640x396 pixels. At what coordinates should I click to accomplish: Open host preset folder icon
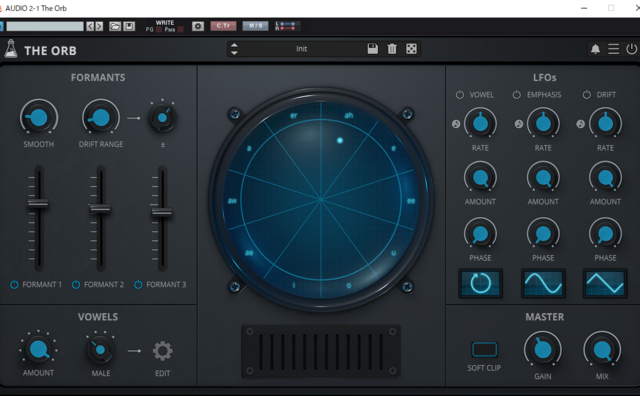tap(115, 27)
